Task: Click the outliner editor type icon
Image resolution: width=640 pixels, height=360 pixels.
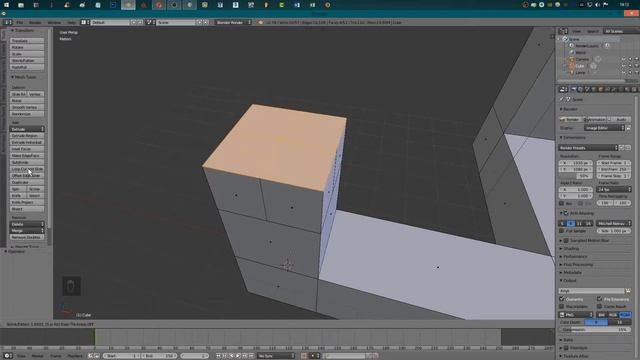Action: 562,31
